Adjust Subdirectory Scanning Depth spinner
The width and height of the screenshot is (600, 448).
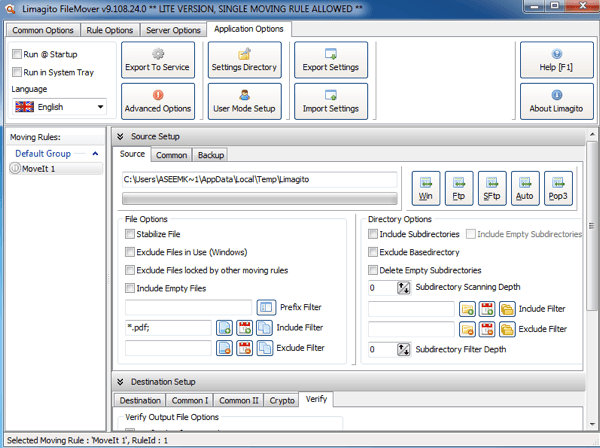coord(404,288)
